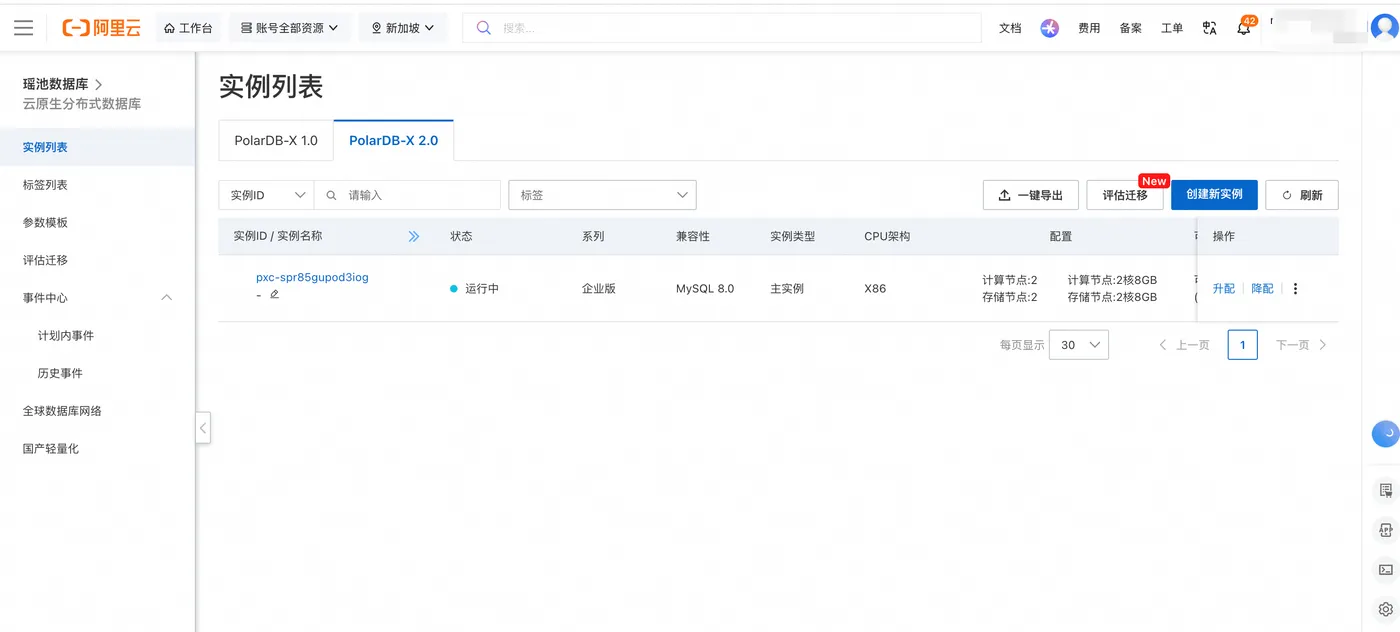The height and width of the screenshot is (632, 1400).
Task: Open the more actions three-dot menu
Action: [1295, 289]
